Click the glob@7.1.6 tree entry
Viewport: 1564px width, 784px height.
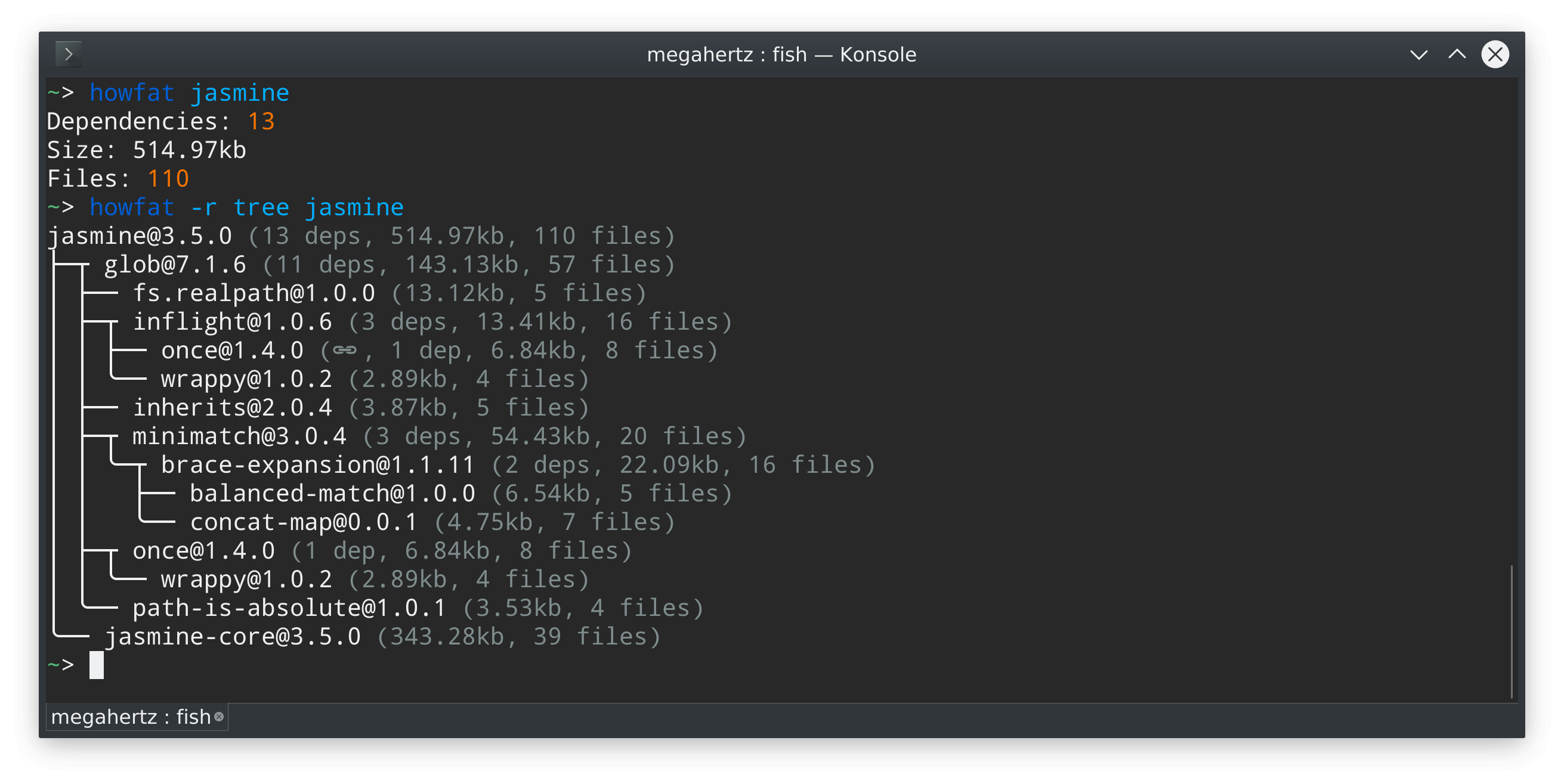click(175, 265)
